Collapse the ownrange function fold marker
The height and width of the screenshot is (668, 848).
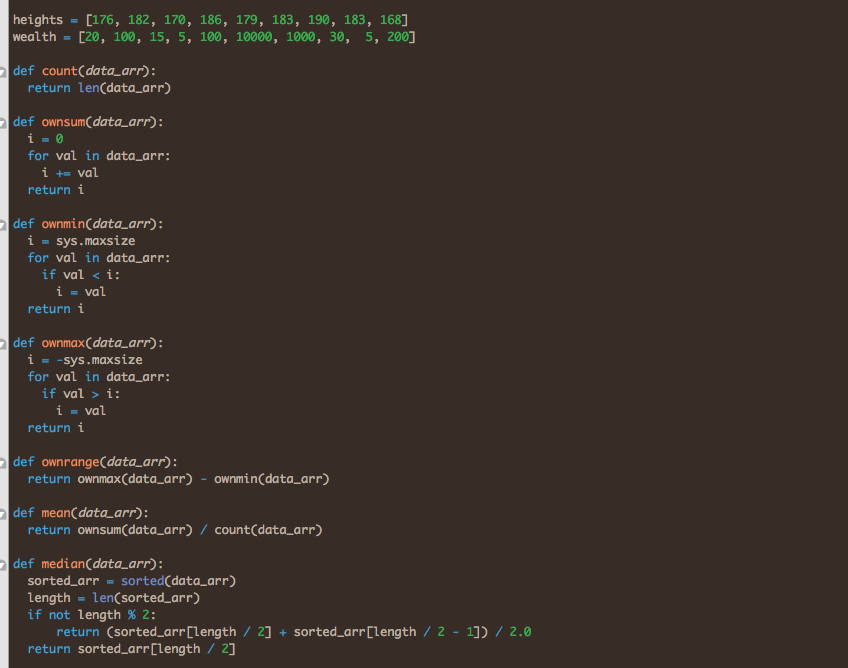tap(3, 462)
